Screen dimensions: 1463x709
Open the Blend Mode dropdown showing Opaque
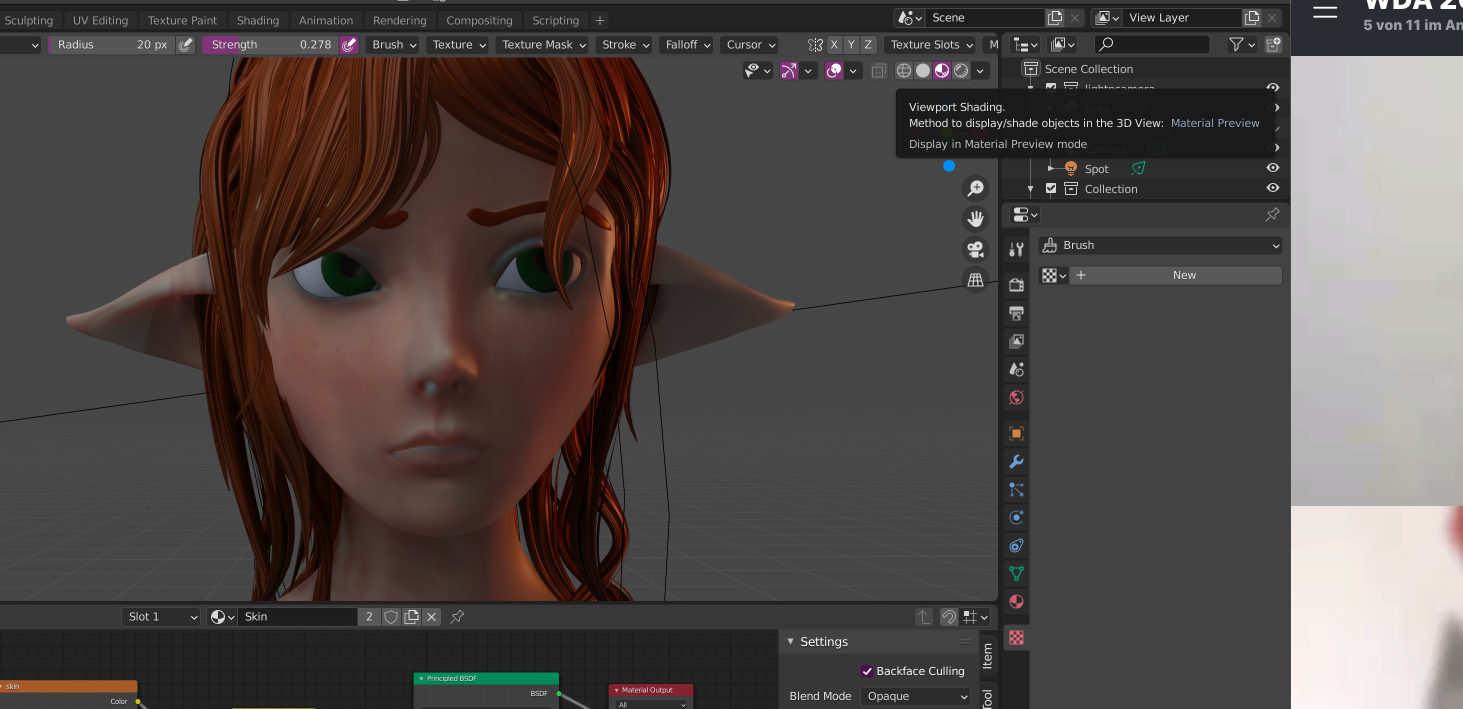(x=914, y=696)
